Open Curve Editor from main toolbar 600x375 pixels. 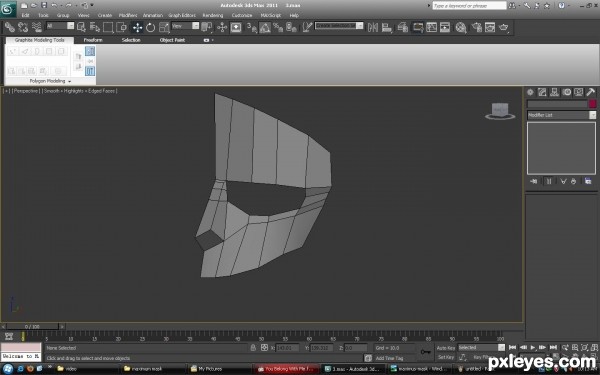pos(431,27)
